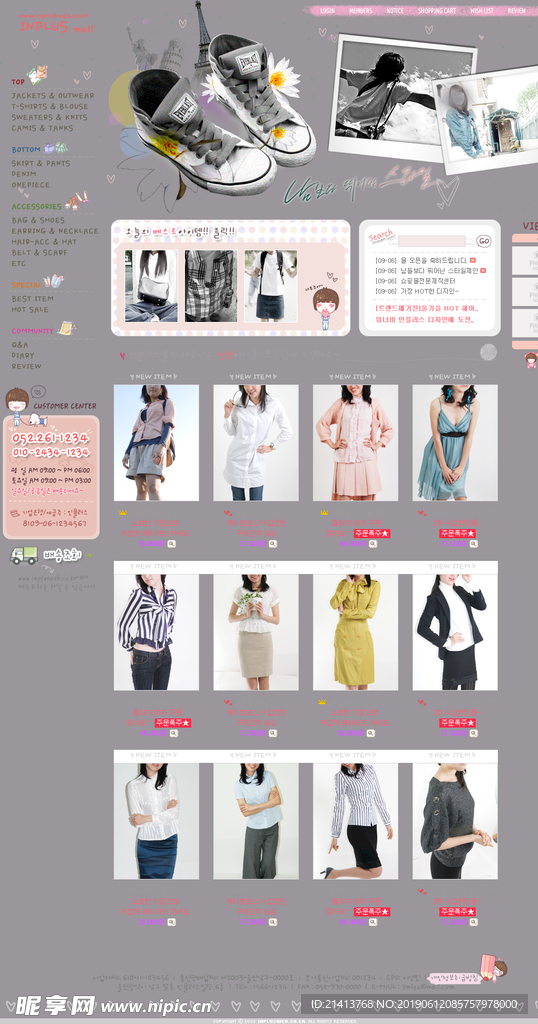Open the HOT SALE link
The height and width of the screenshot is (1024, 538).
(x=29, y=310)
